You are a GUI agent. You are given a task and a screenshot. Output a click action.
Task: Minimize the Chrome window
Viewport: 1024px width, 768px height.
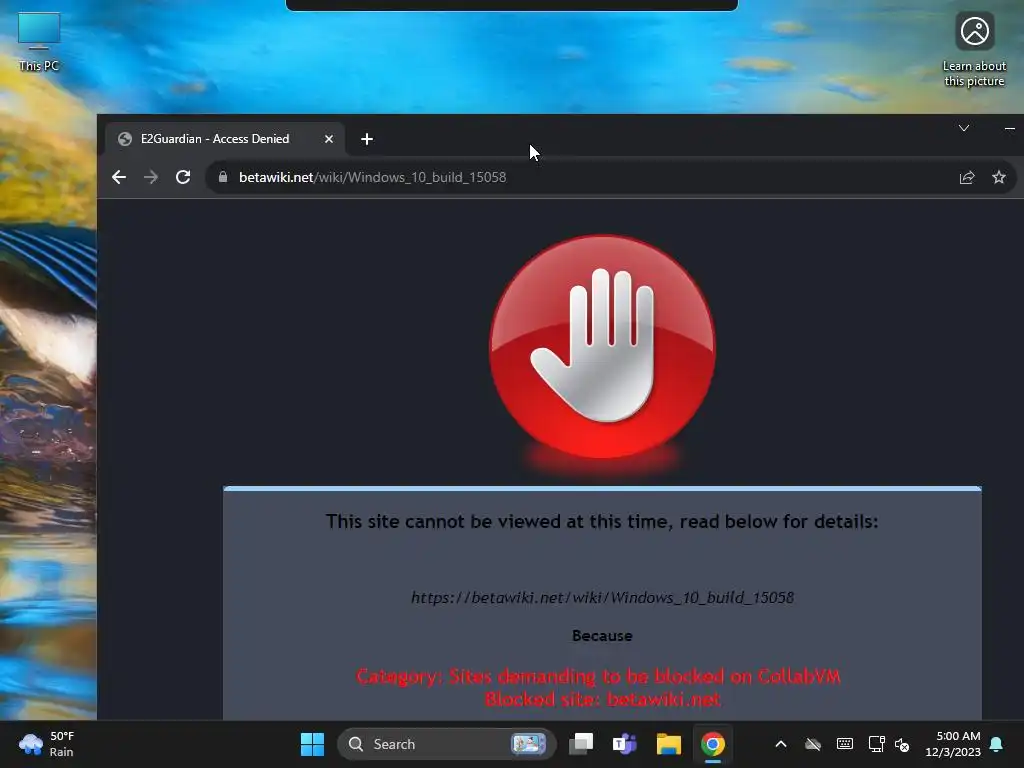coord(1010,129)
